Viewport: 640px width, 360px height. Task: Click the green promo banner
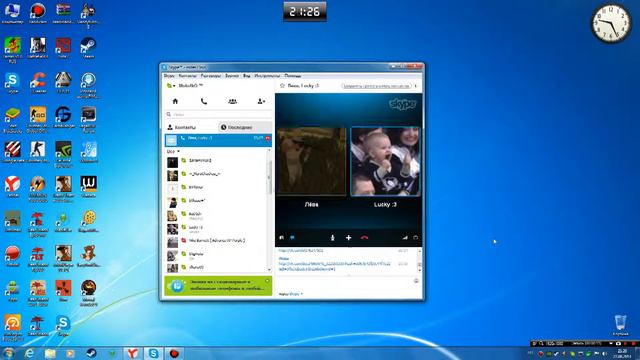[x=218, y=285]
